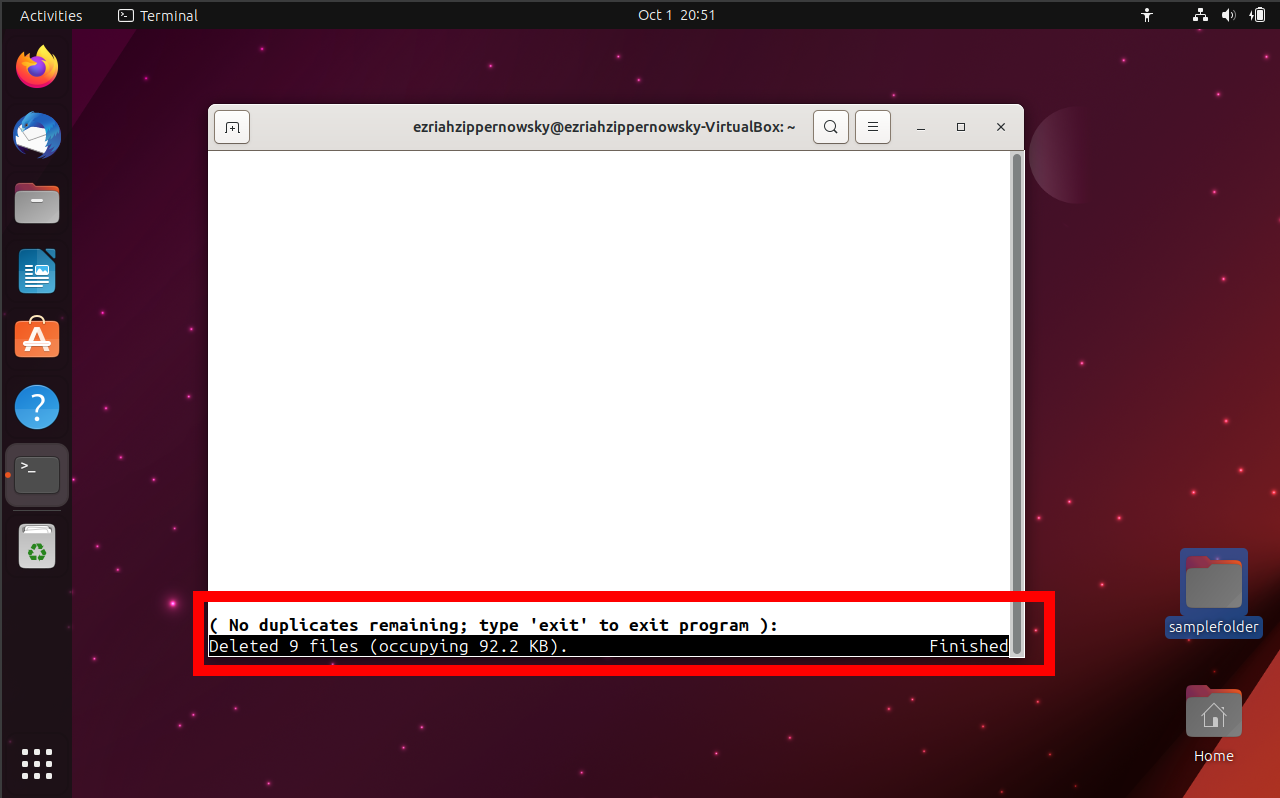Open Firefox from the dock

36,66
